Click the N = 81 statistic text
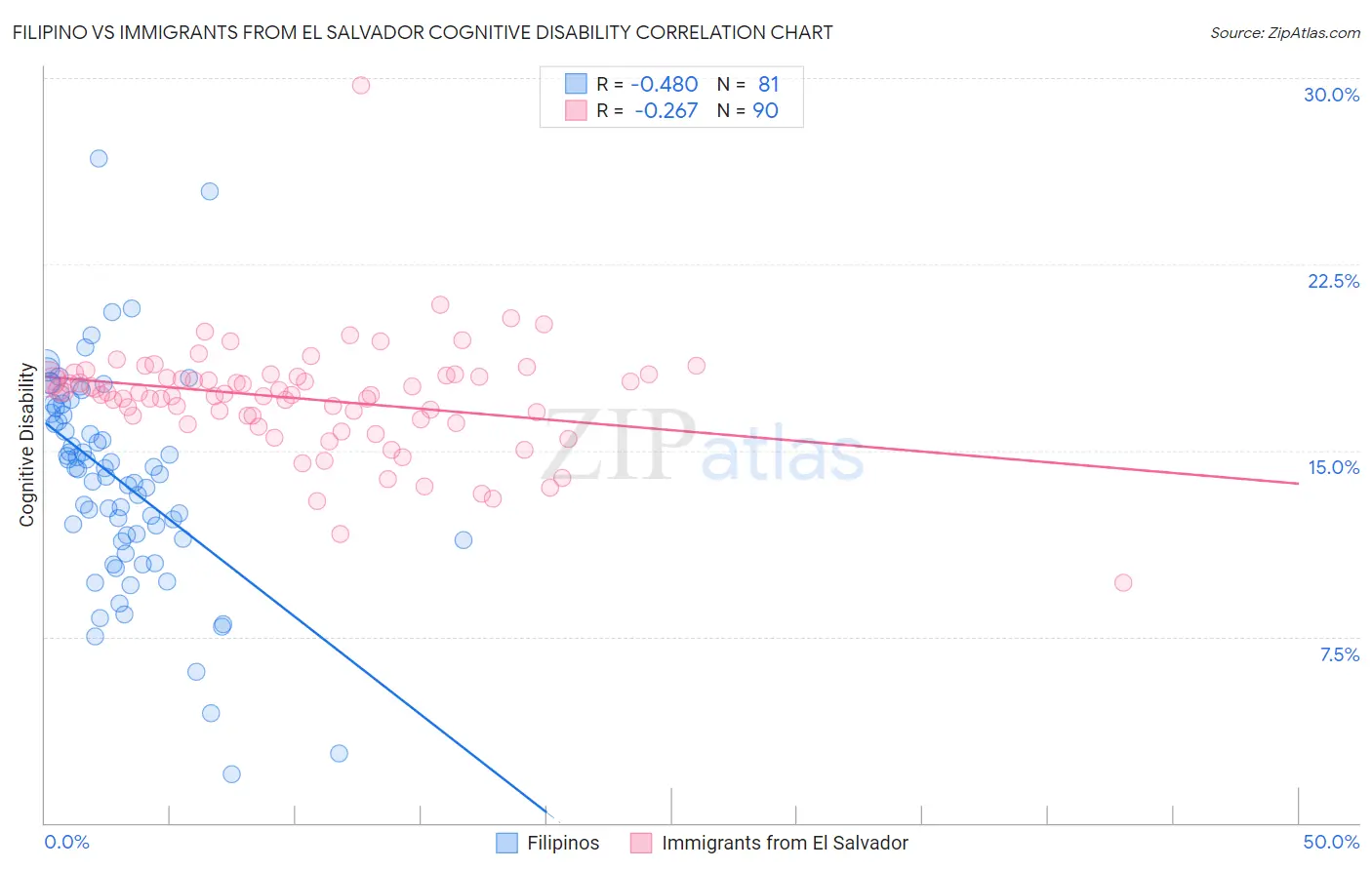The width and height of the screenshot is (1372, 870). coord(748,85)
